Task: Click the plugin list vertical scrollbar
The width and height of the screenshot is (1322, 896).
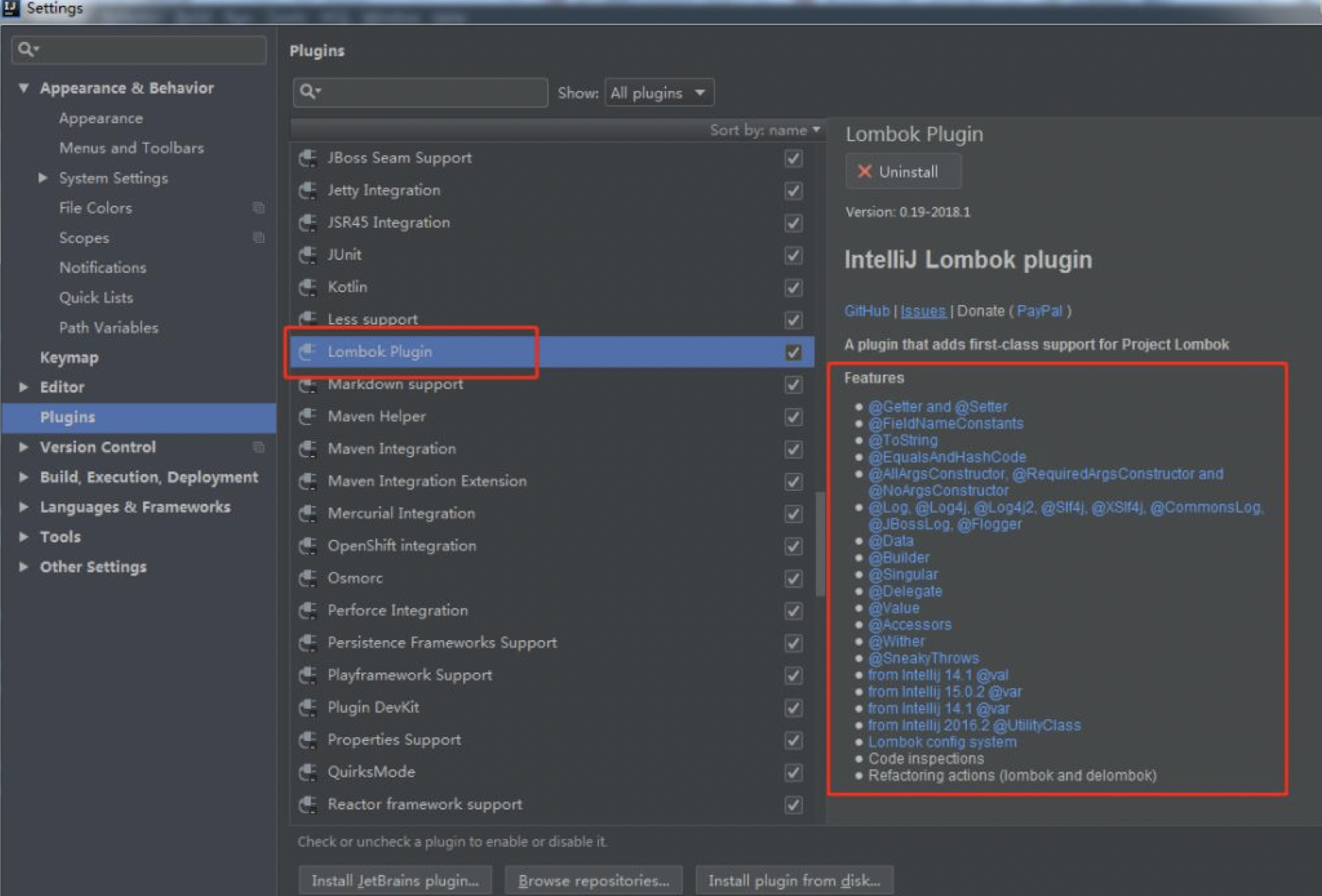Action: tap(820, 545)
